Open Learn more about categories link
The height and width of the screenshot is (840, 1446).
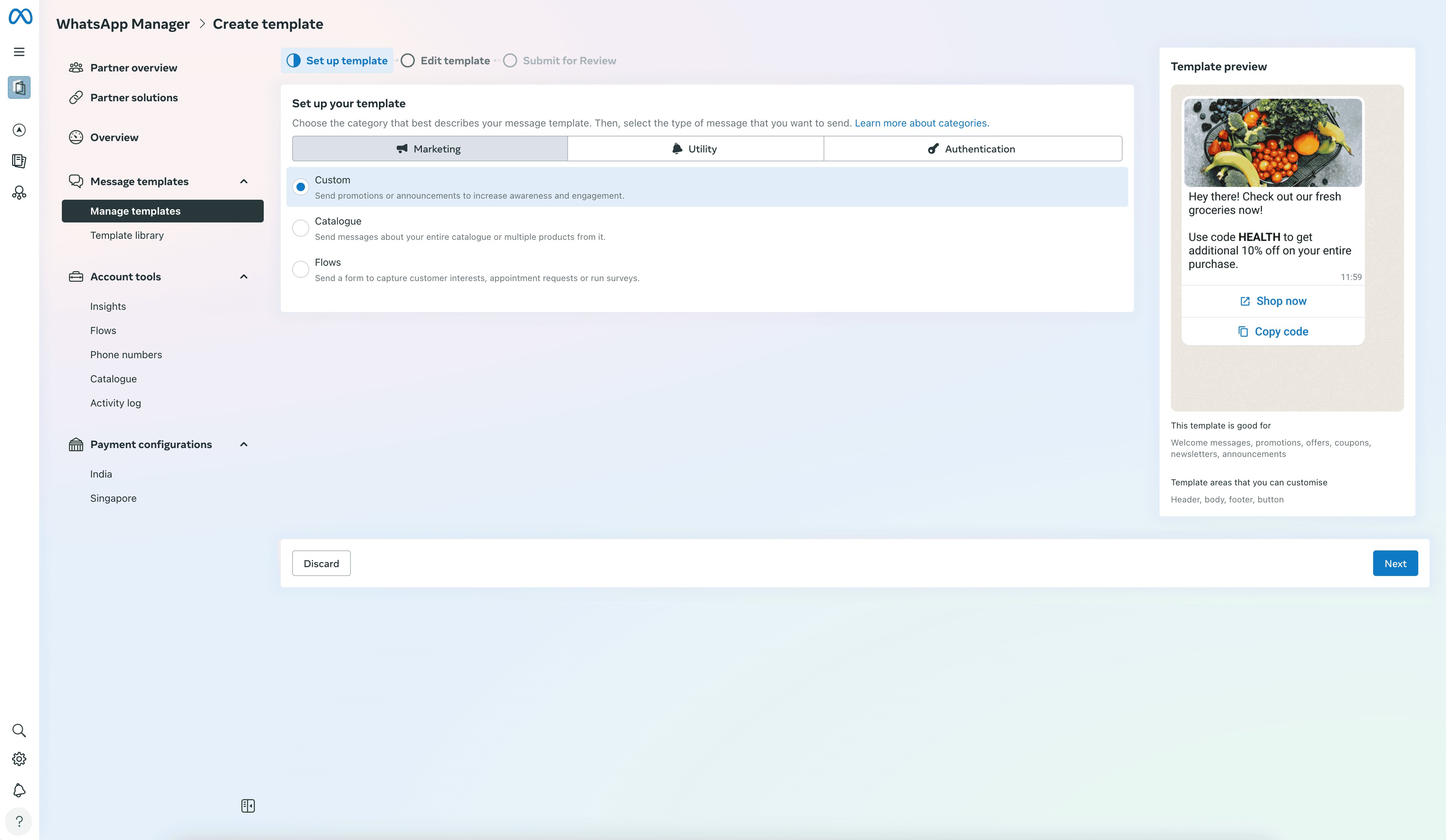[x=922, y=123]
